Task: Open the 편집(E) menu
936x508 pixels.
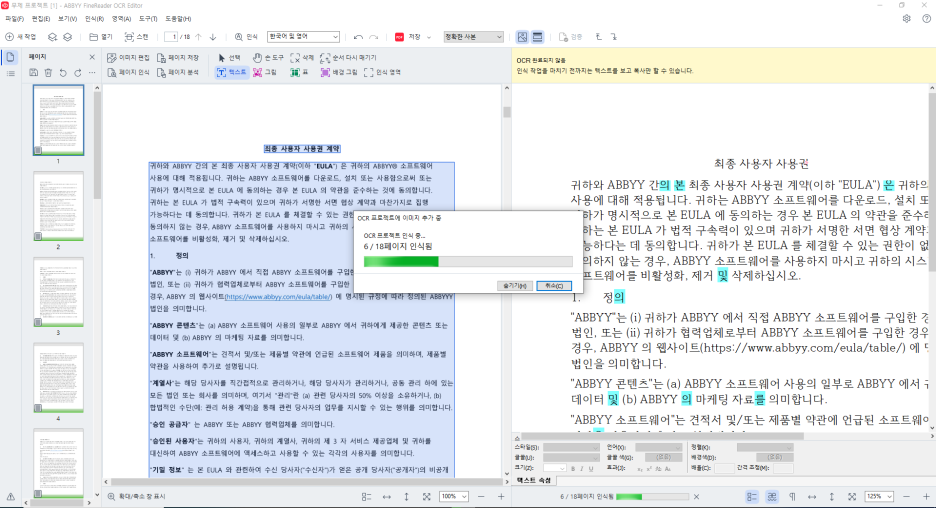Action: [41, 19]
